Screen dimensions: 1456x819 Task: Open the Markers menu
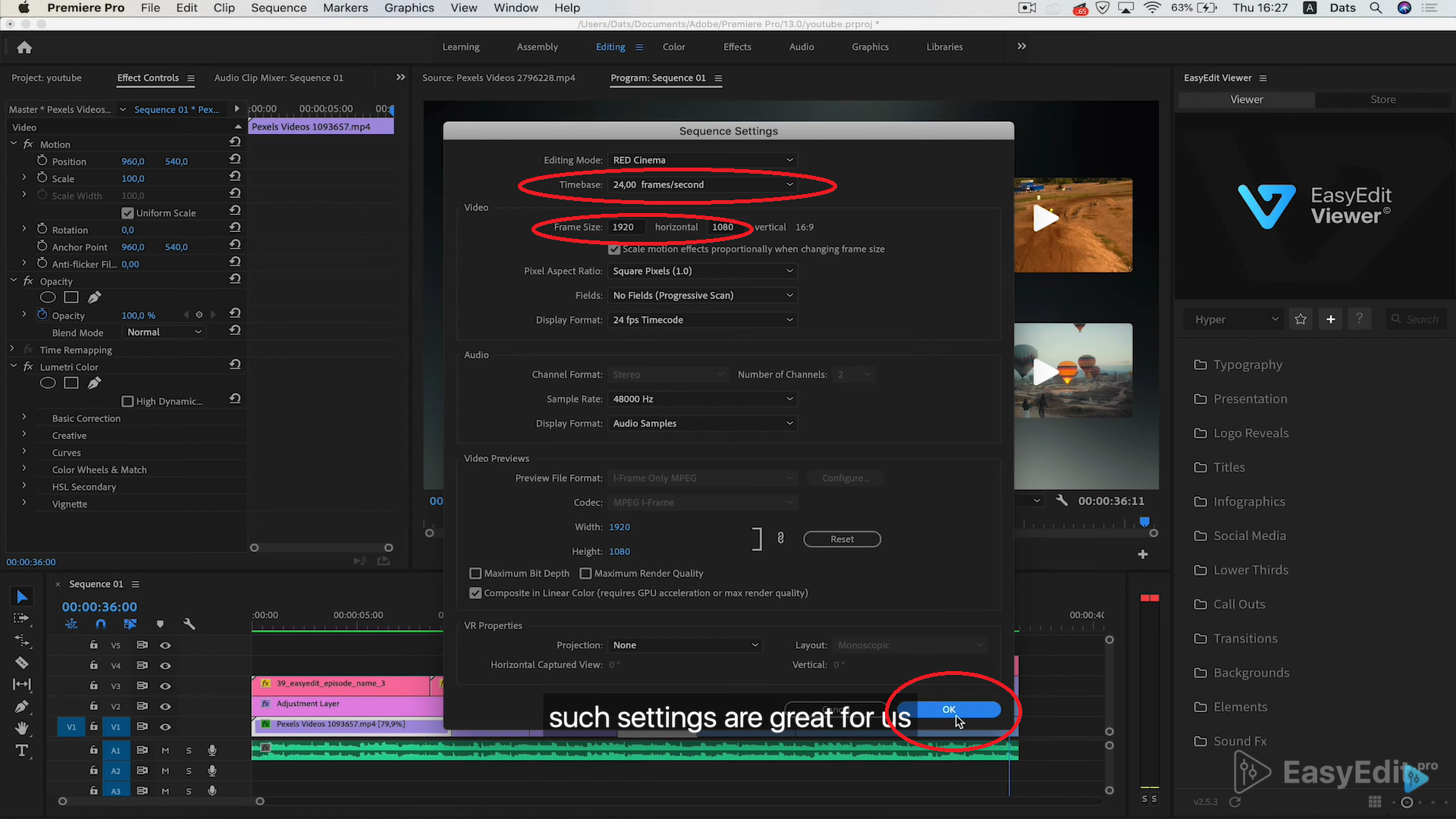(x=345, y=8)
